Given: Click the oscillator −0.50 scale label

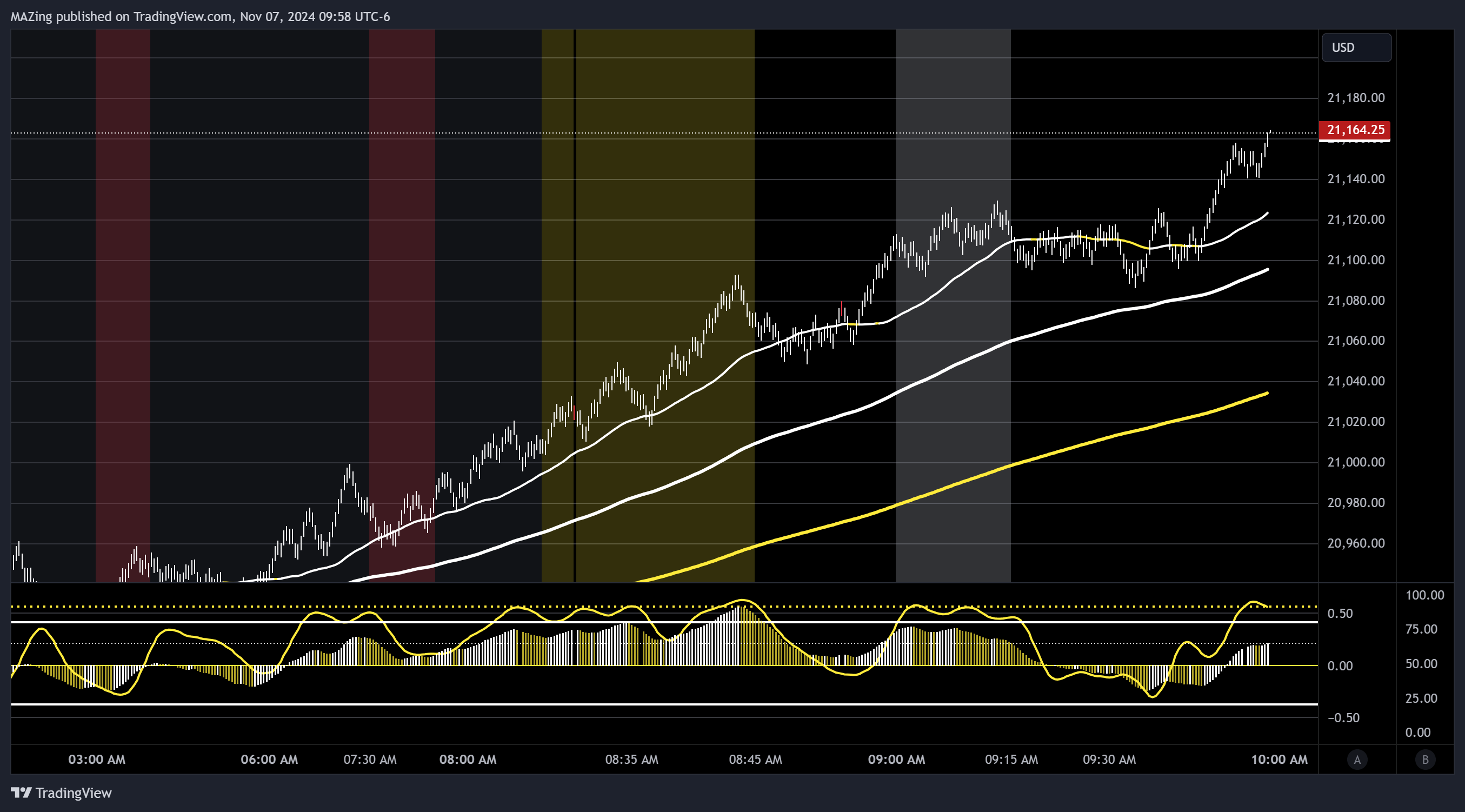Looking at the screenshot, I should pos(1343,718).
